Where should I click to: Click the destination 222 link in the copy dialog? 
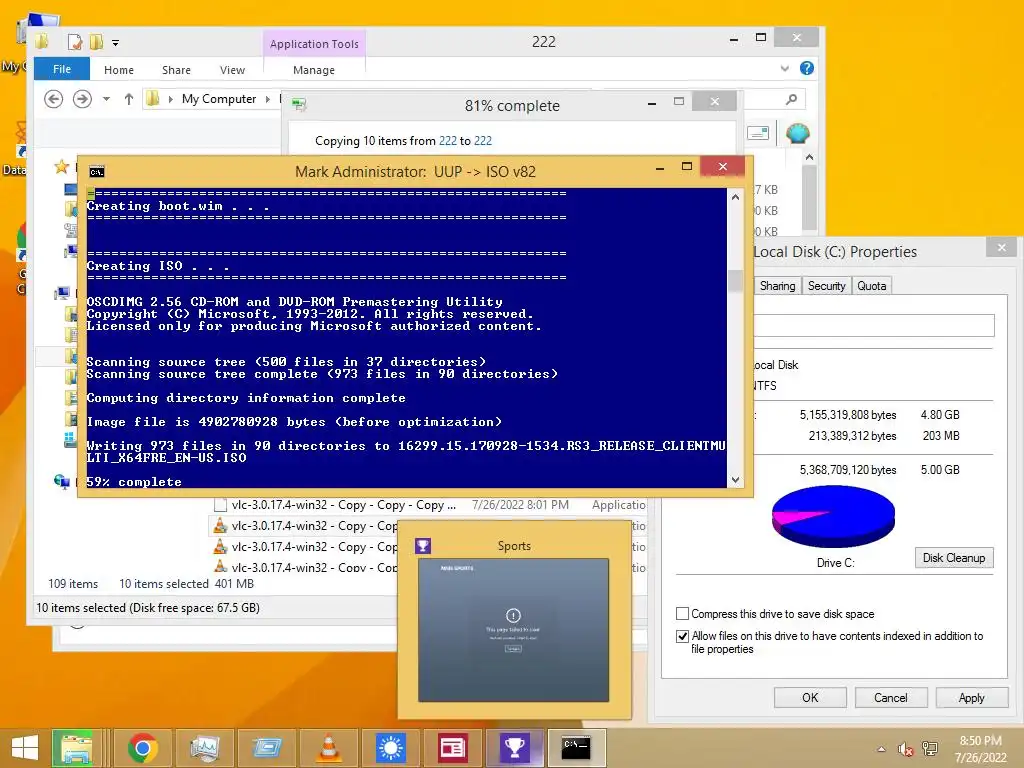coord(483,141)
